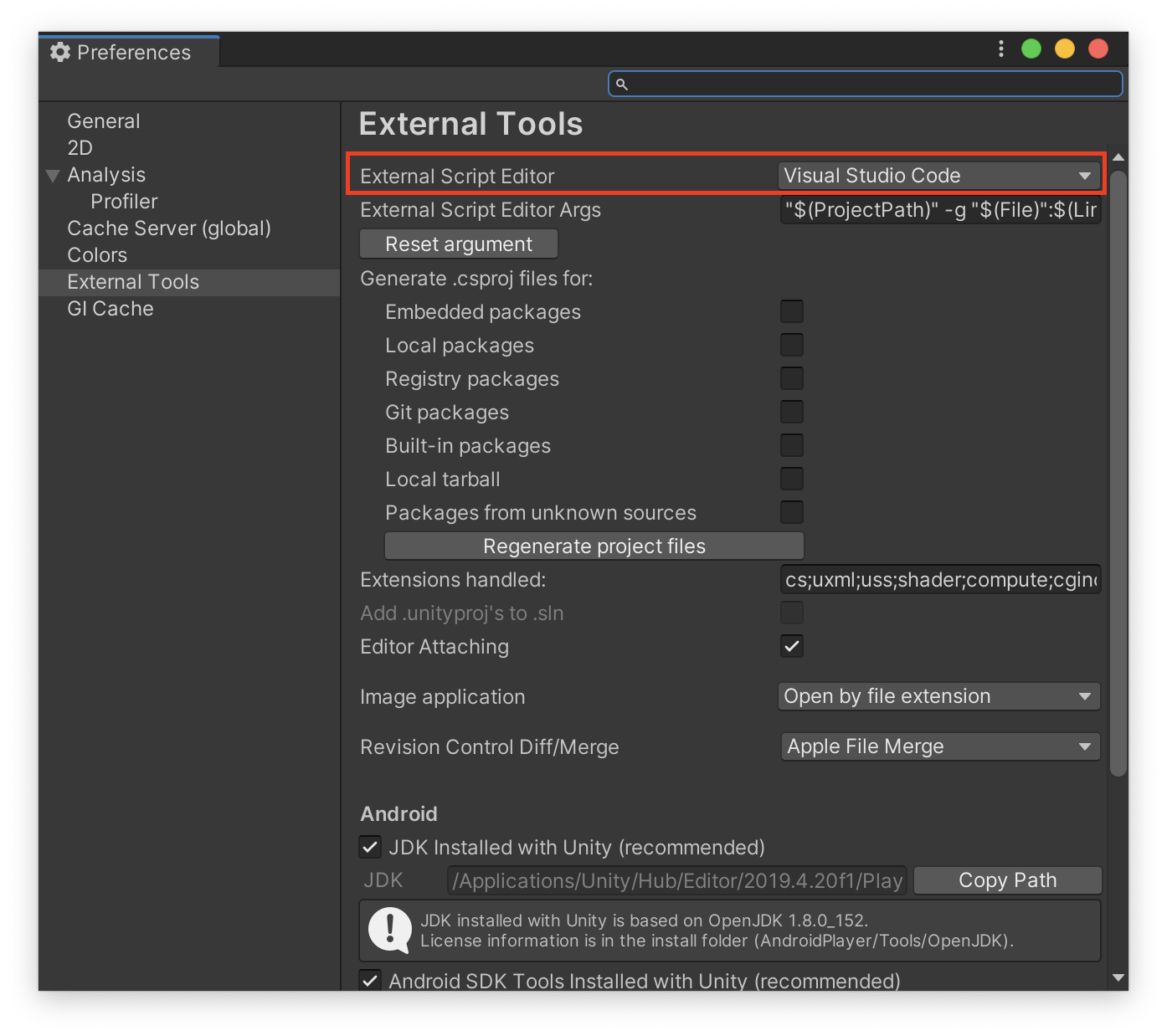Collapse the Analysis tree section
1167x1036 pixels.
pos(53,176)
